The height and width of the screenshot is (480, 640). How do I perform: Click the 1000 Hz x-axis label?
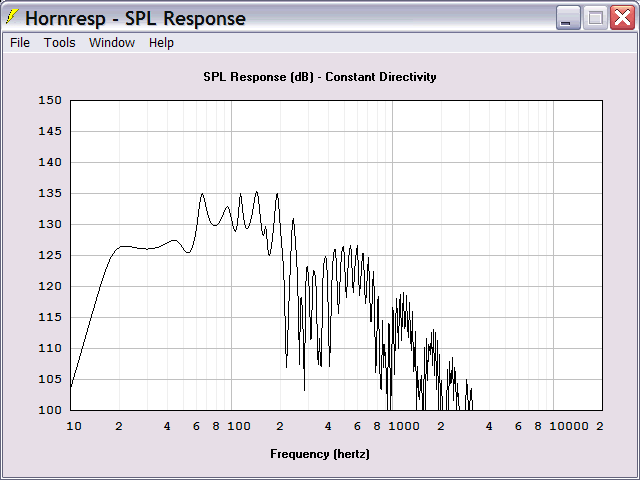(x=404, y=426)
